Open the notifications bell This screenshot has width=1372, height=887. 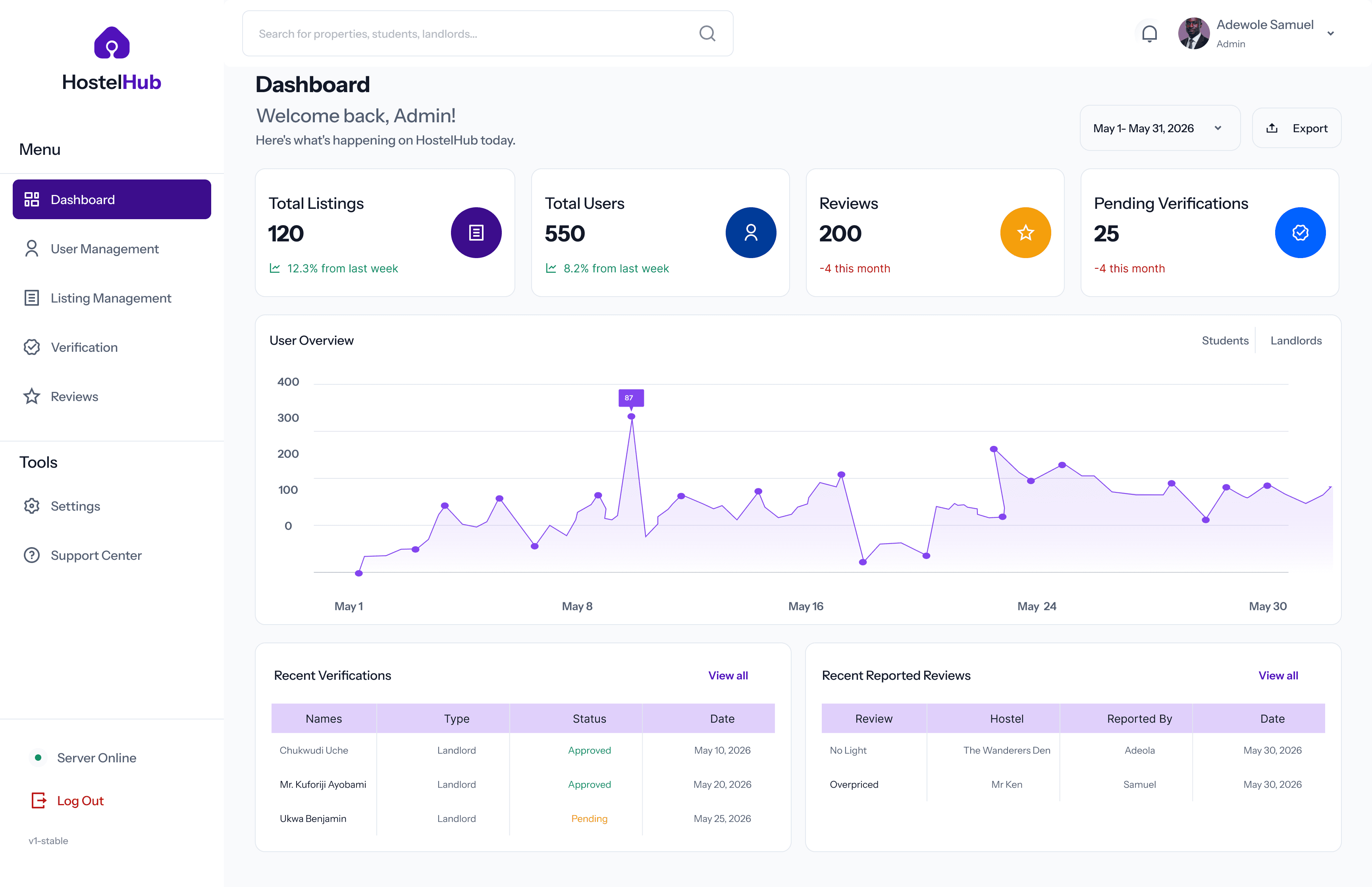point(1149,33)
